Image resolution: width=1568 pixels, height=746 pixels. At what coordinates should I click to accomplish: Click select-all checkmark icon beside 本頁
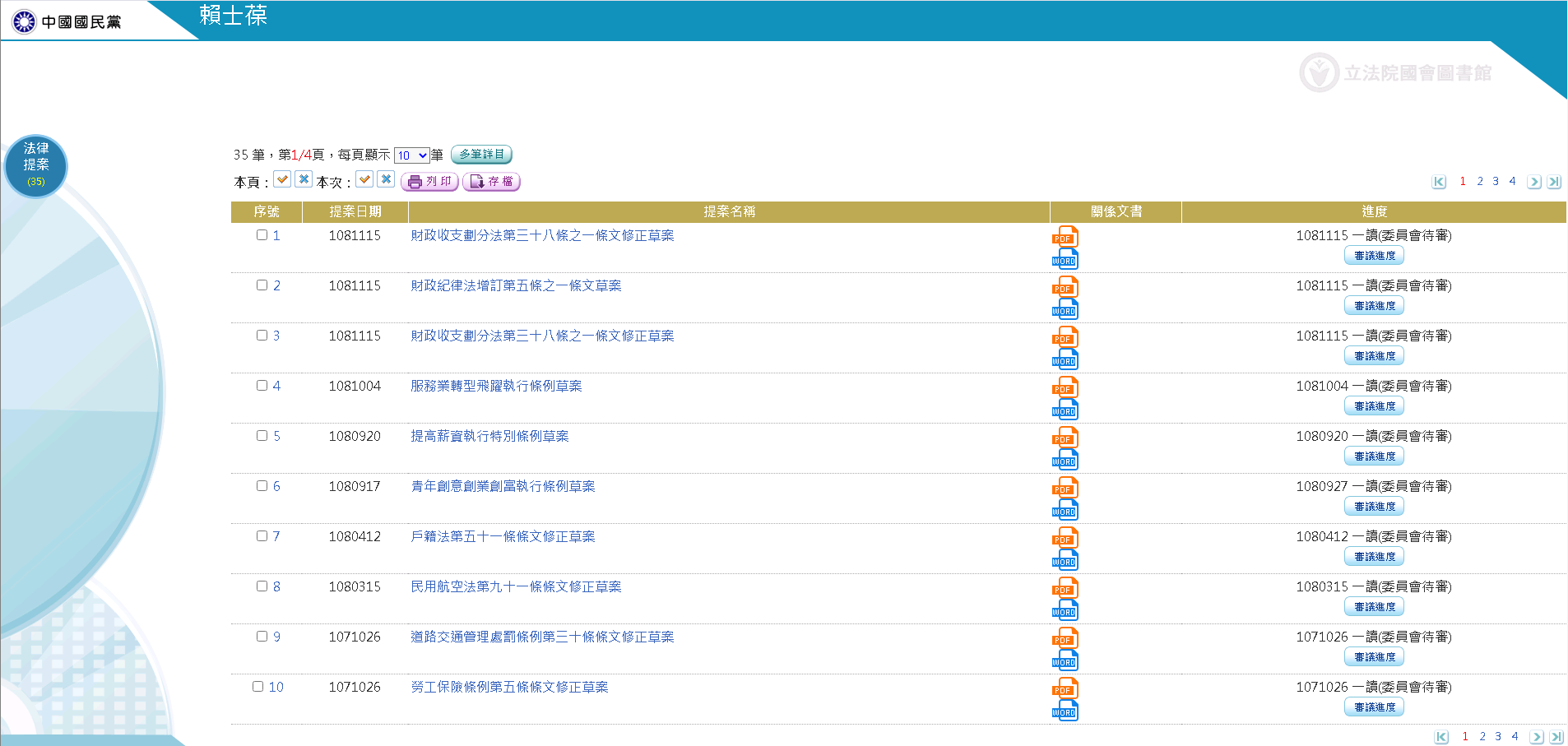tap(282, 179)
